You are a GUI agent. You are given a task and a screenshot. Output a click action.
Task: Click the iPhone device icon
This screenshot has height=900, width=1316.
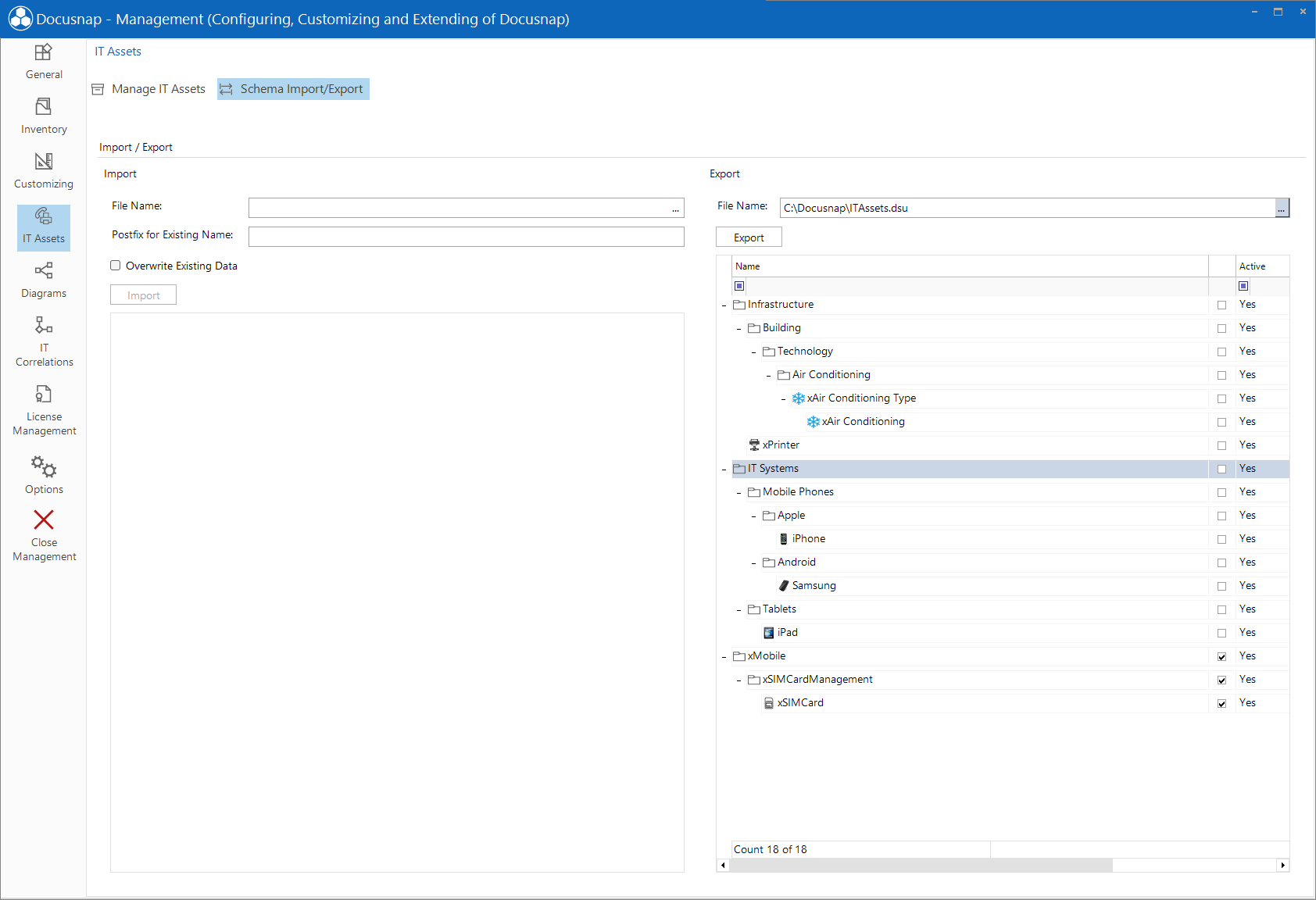pos(784,538)
